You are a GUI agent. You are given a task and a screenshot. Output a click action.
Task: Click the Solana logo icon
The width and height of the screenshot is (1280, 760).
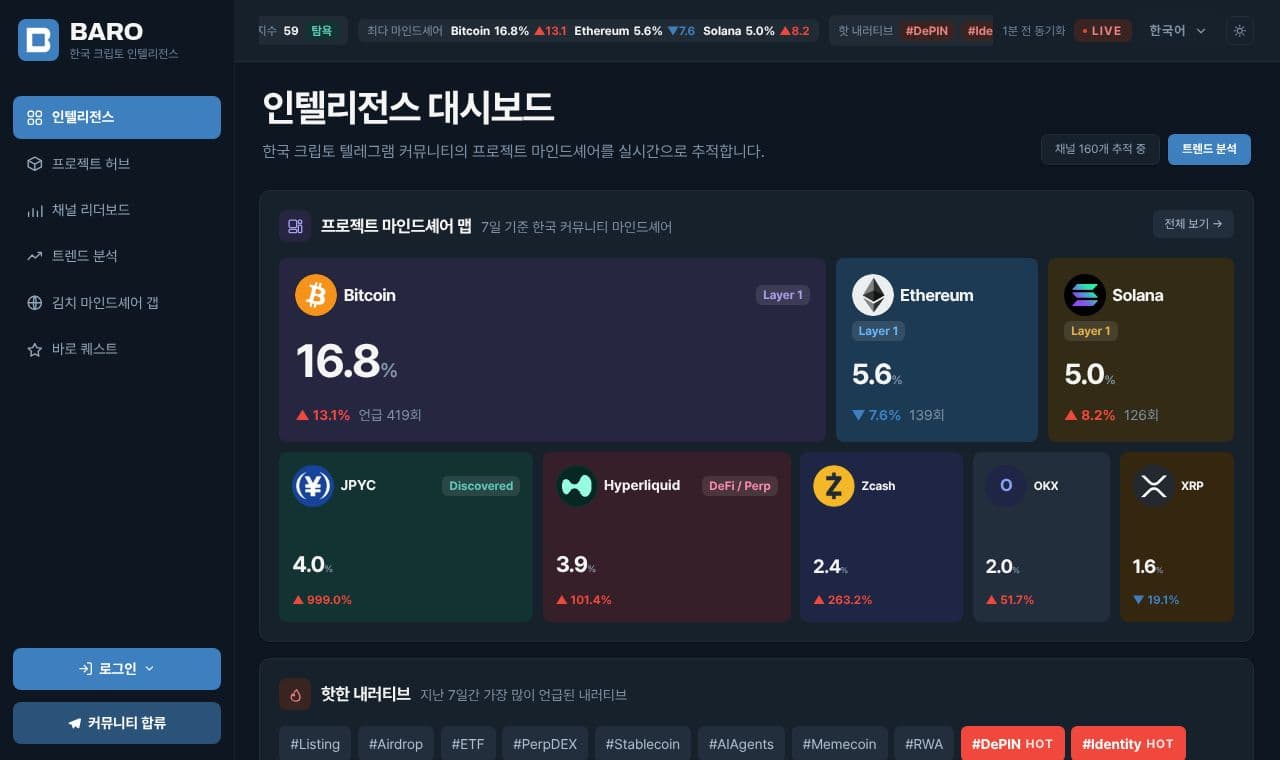(1085, 295)
